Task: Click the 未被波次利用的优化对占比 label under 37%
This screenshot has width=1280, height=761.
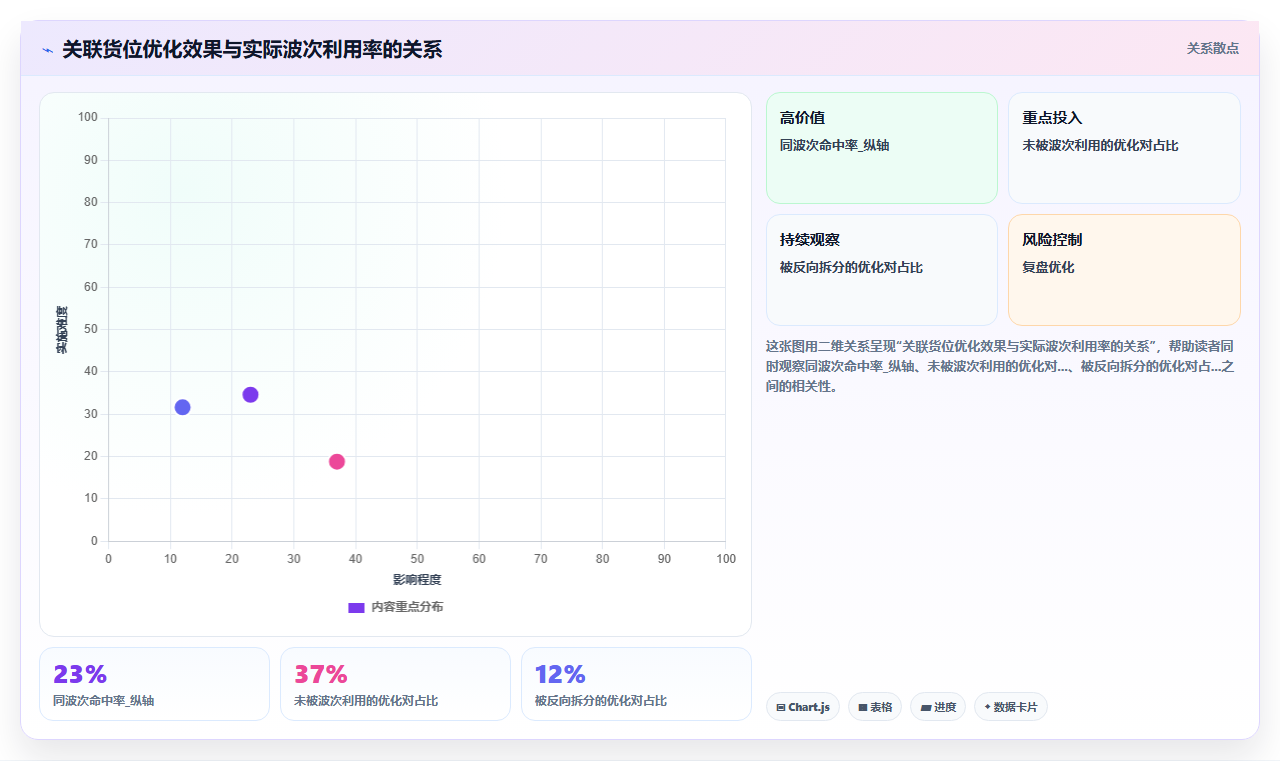Action: [366, 701]
